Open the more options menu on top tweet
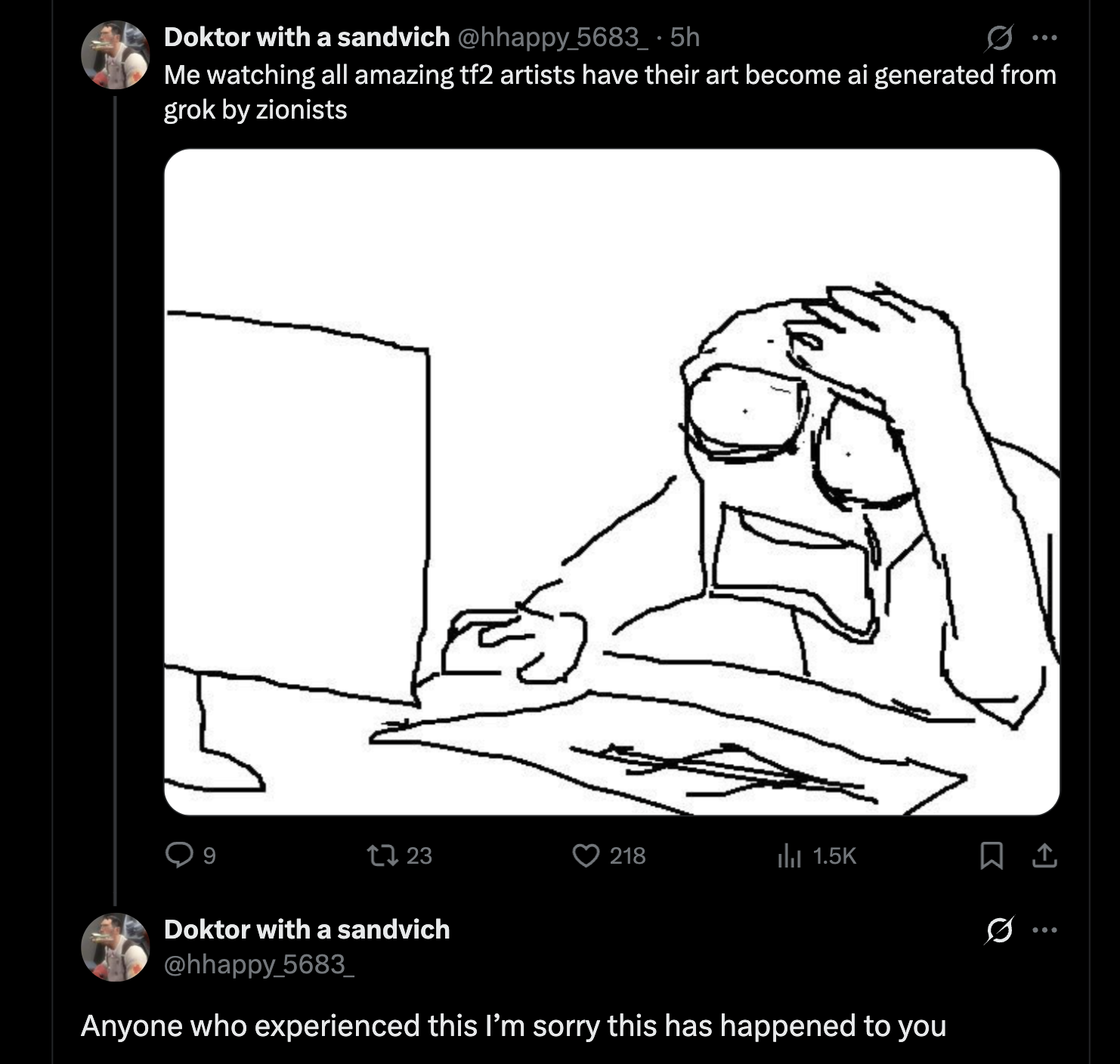The height and width of the screenshot is (1064, 1120). coord(1044,38)
